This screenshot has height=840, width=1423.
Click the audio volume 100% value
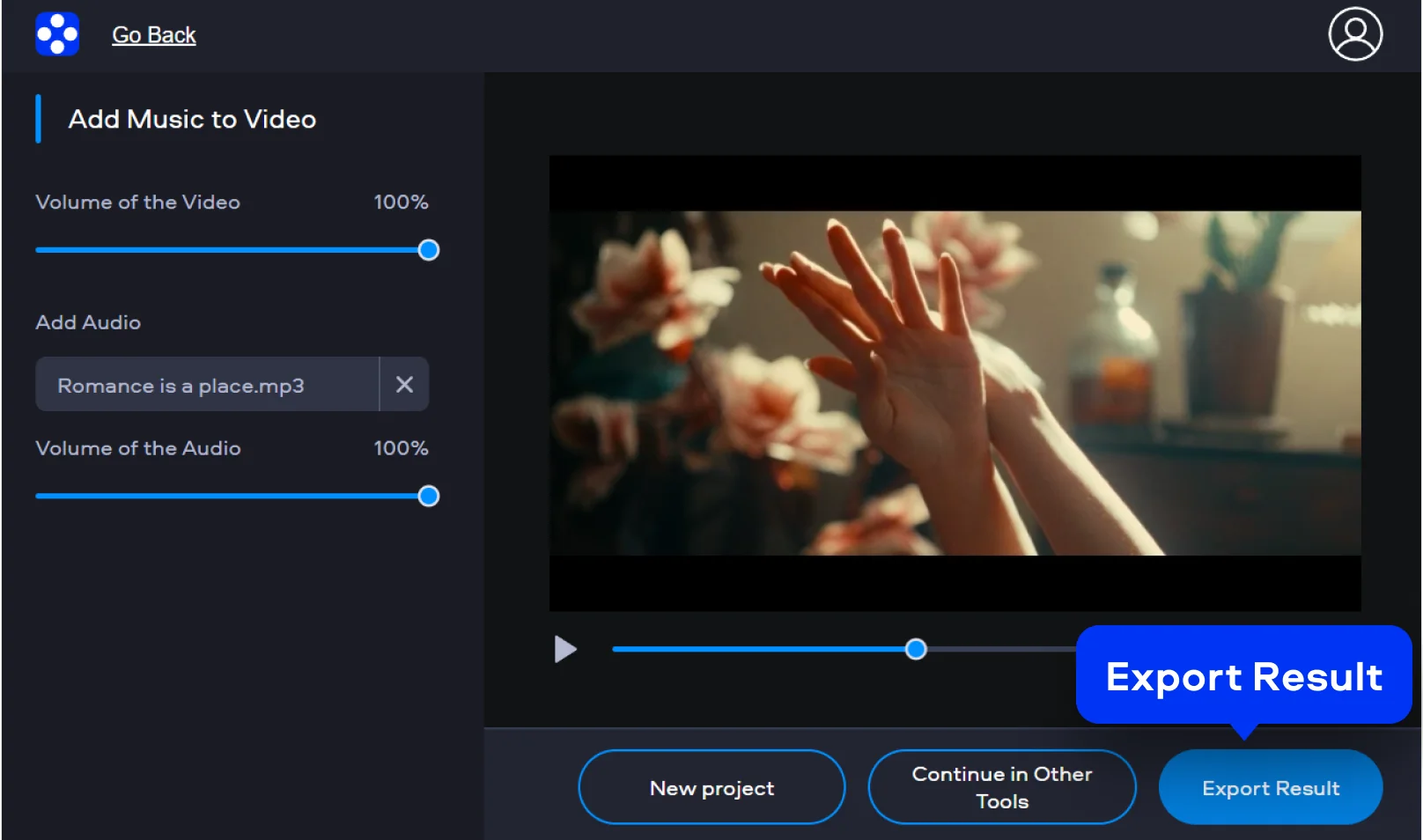(x=401, y=448)
